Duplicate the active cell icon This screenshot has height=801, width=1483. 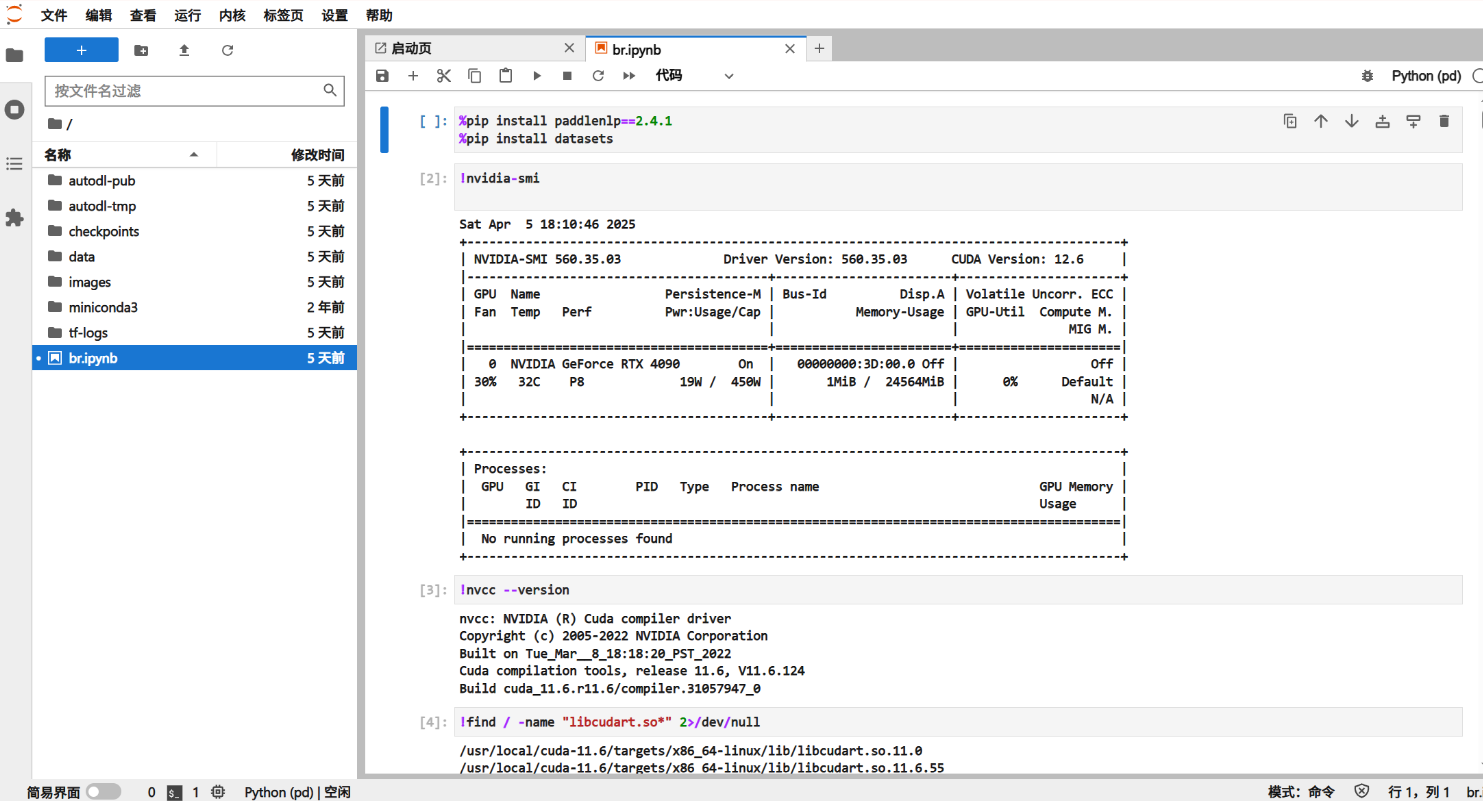1290,121
